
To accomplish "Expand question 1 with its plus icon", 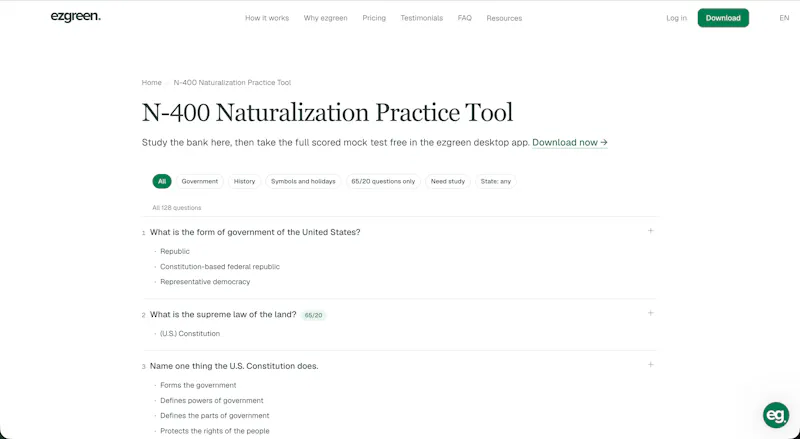I will pos(651,231).
